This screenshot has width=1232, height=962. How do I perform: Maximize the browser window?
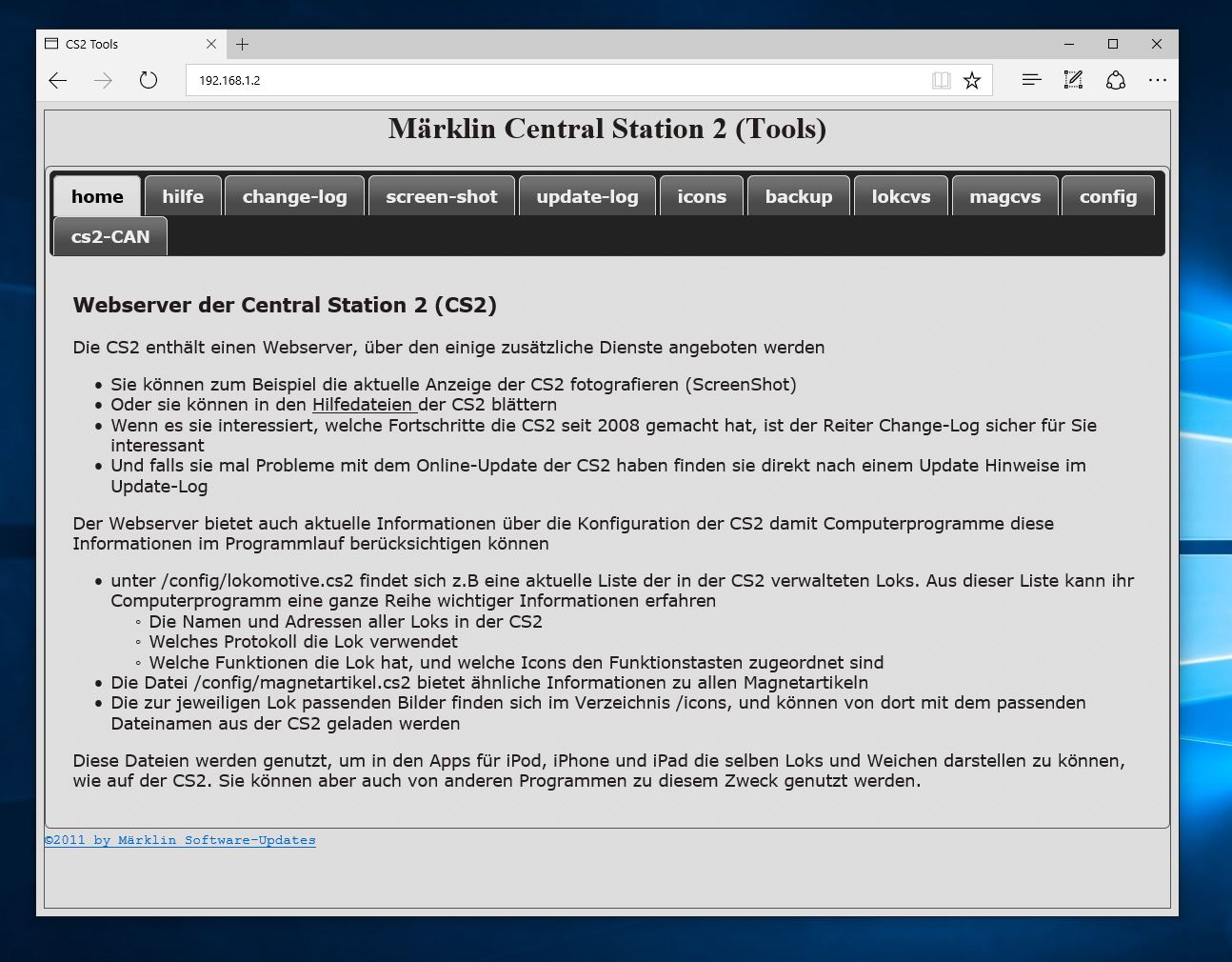[1113, 44]
